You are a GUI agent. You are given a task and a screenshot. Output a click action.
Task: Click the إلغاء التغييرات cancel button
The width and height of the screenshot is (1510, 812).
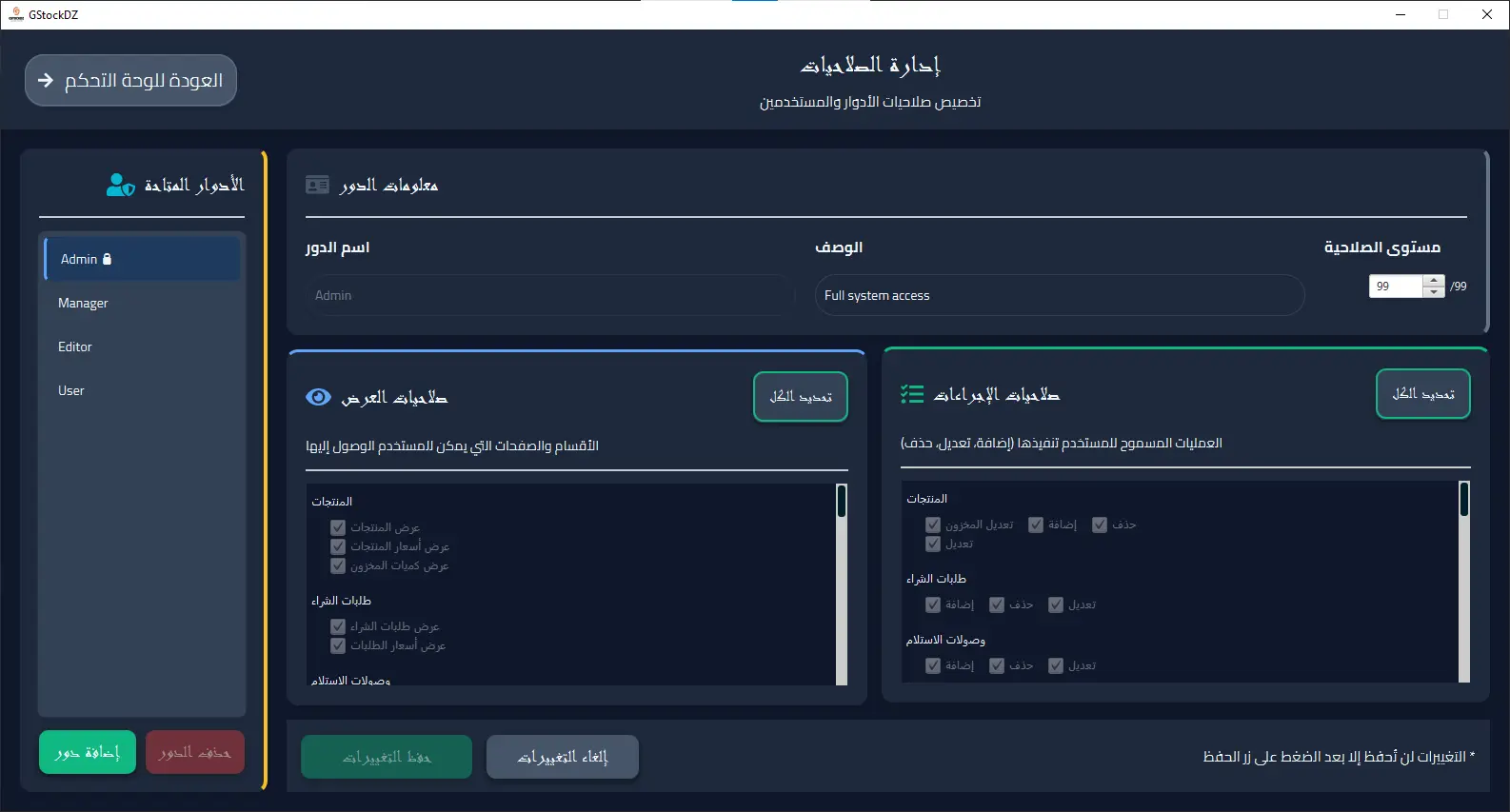(x=563, y=758)
